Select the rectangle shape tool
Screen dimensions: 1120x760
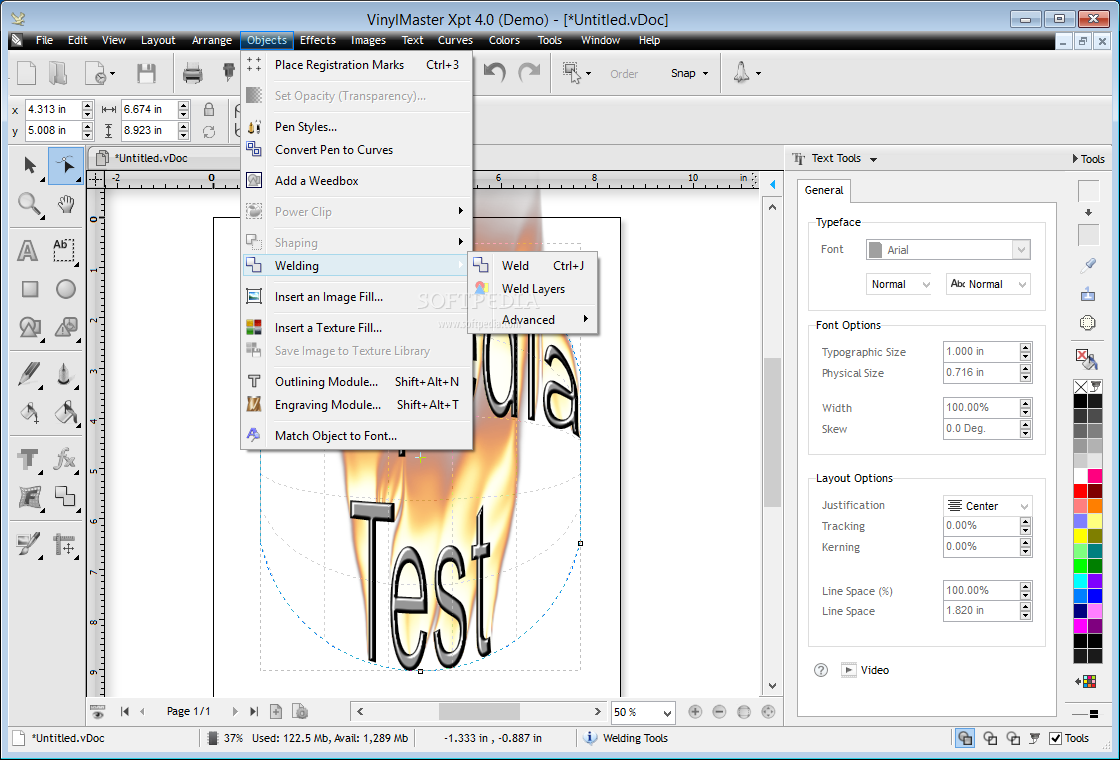[29, 289]
